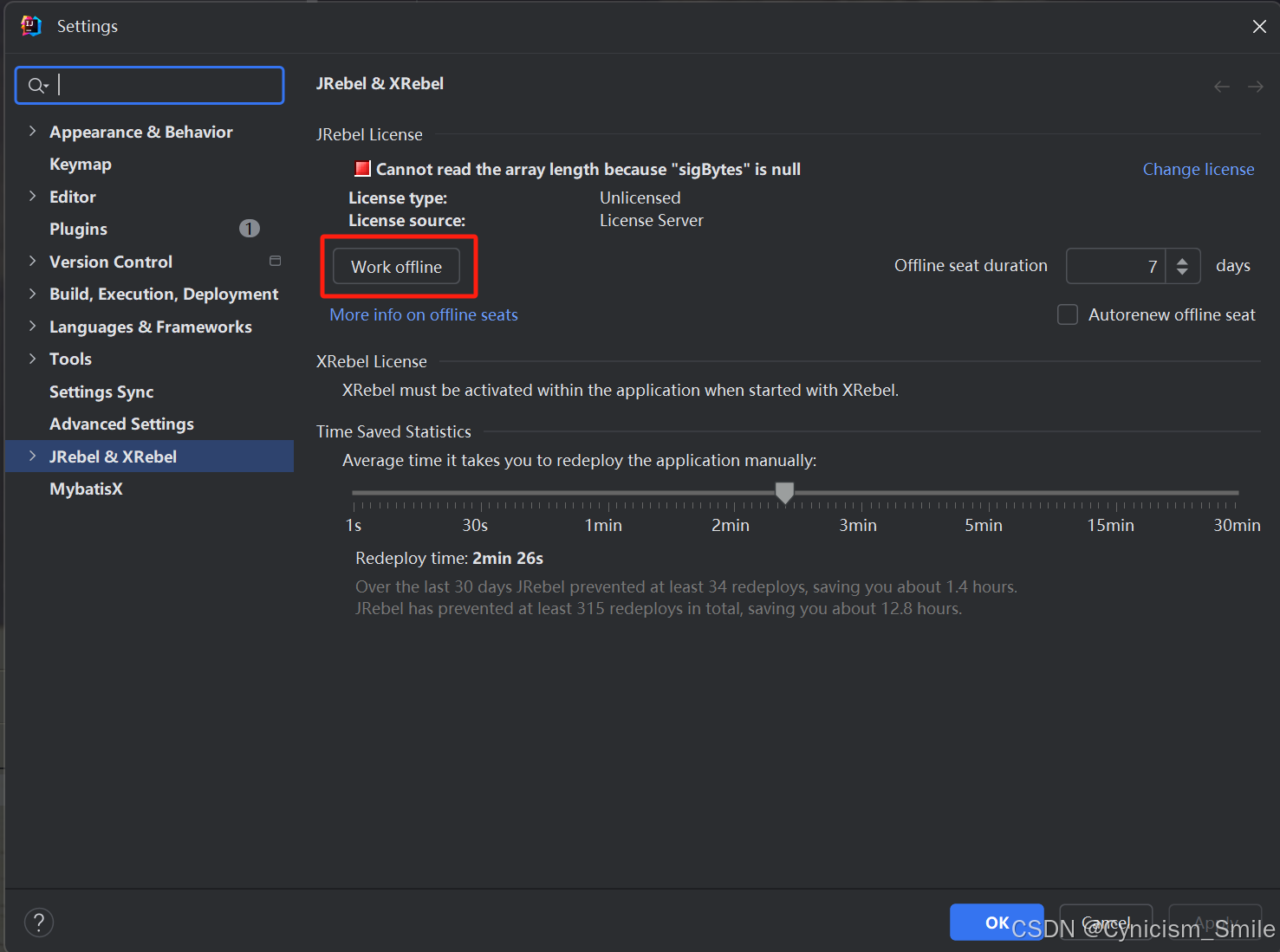This screenshot has width=1280, height=952.
Task: Click the Work offline button
Action: pyautogui.click(x=396, y=267)
